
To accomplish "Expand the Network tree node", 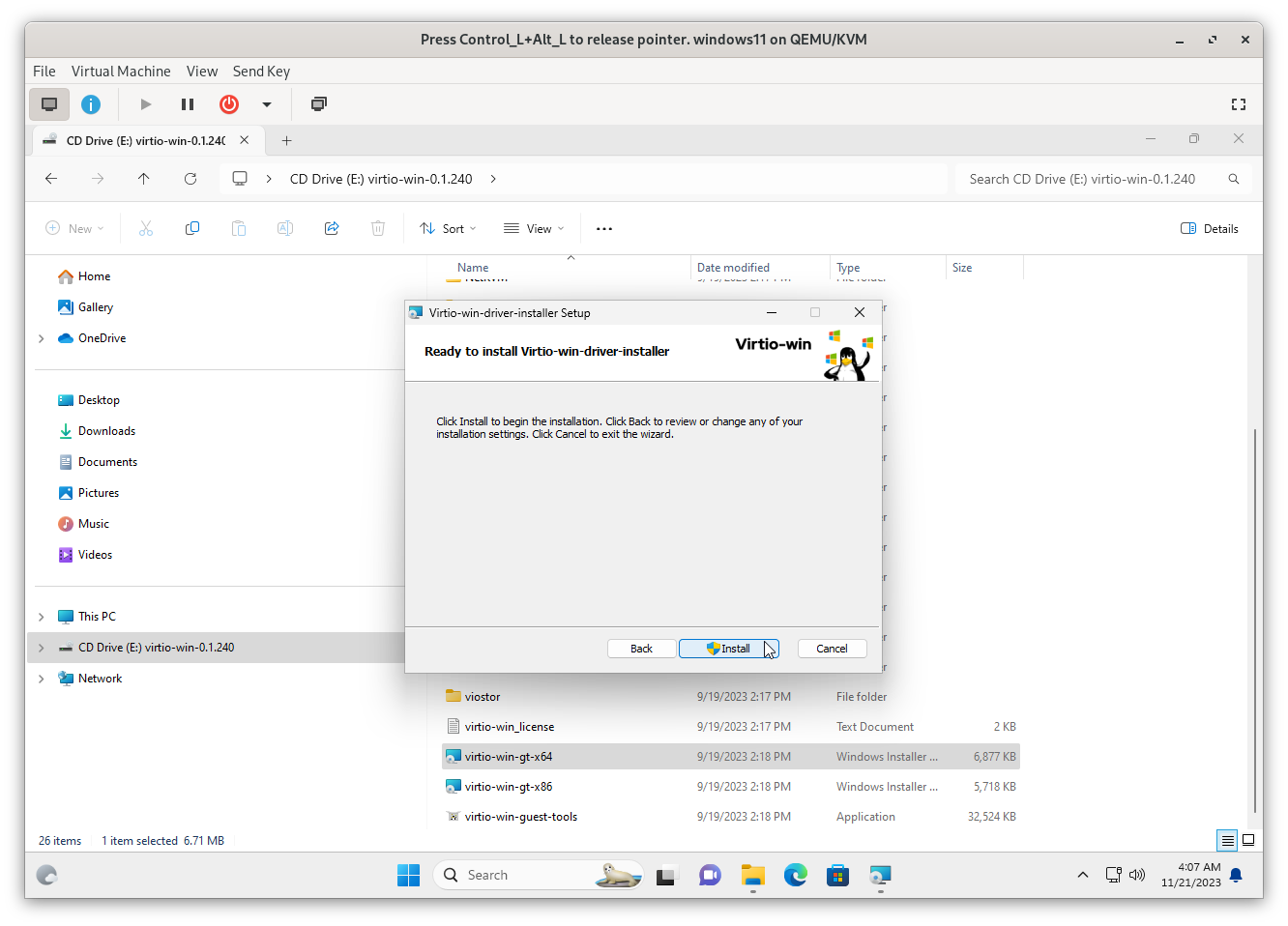I will click(41, 679).
